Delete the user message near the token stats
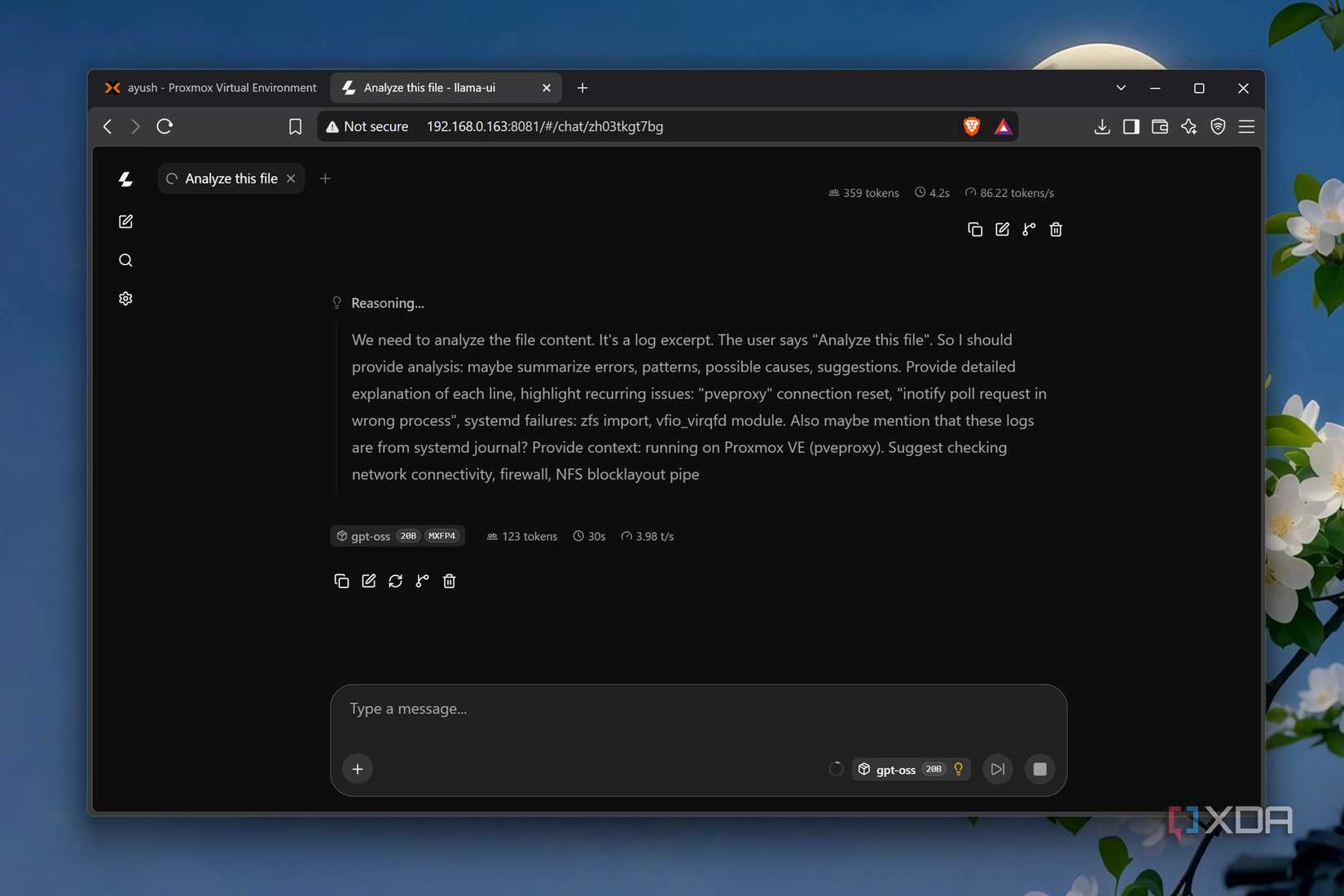1344x896 pixels. coord(1056,230)
